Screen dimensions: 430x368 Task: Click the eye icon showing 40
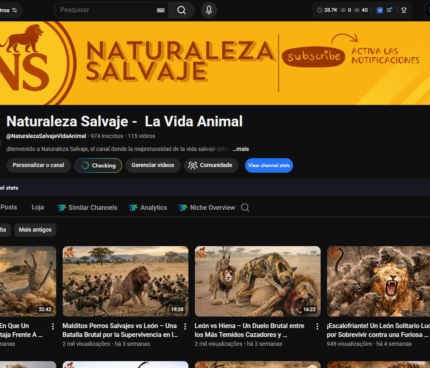coord(361,10)
